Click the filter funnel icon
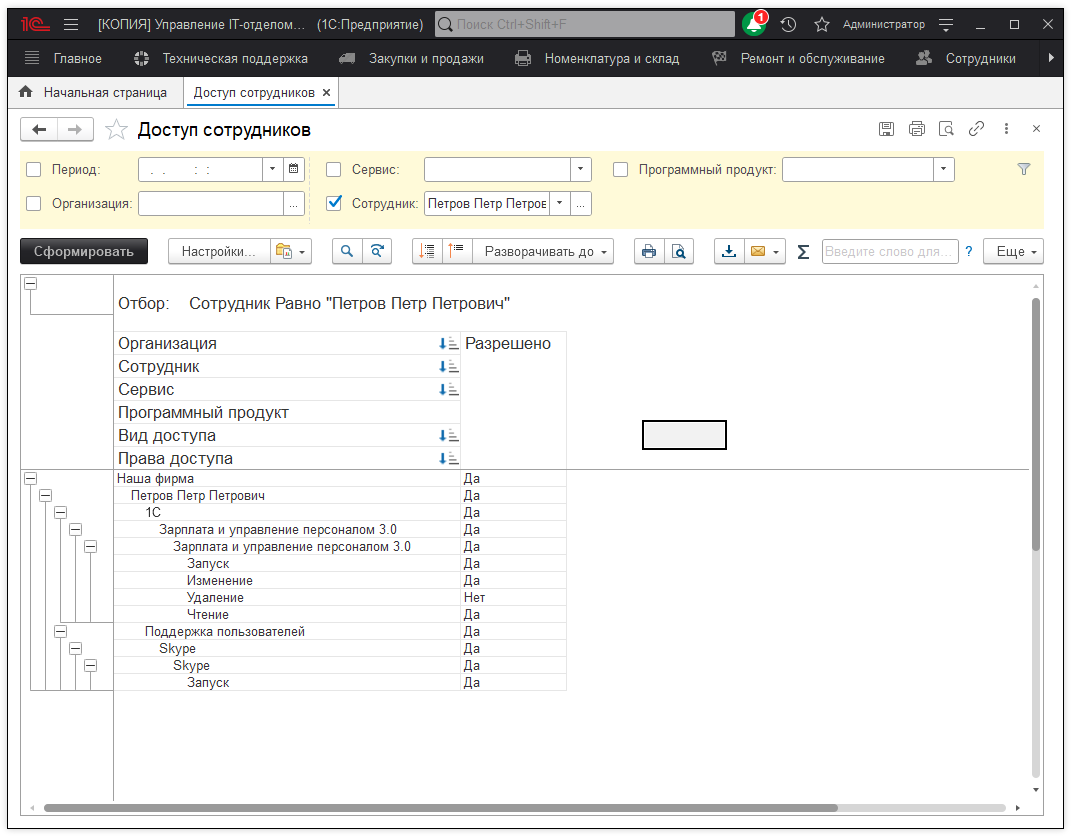Viewport: 1071px width, 836px height. point(1023,170)
